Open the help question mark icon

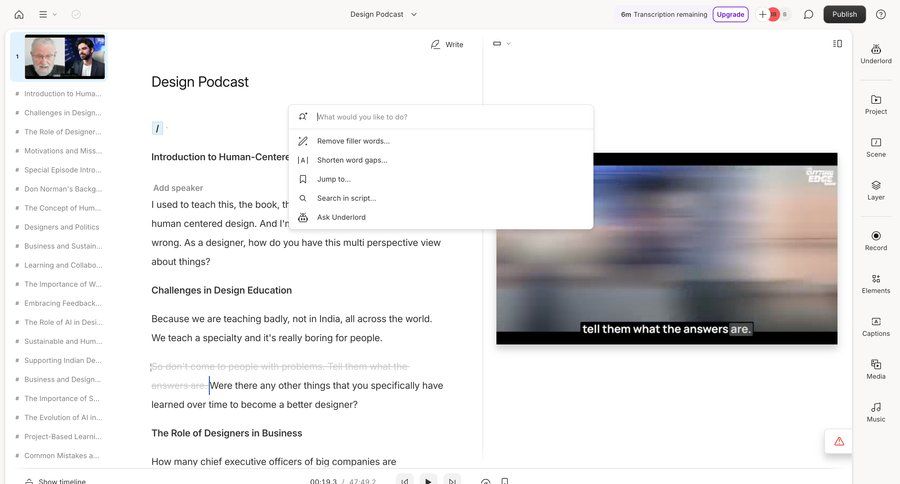880,14
